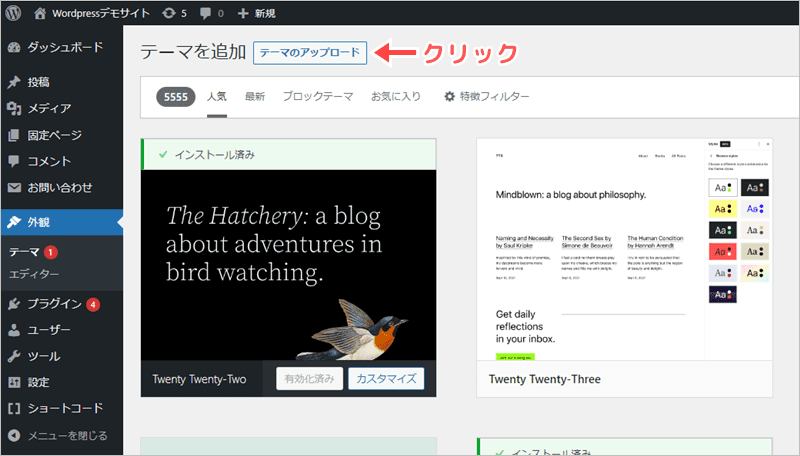
Task: Click the home icon beside Wordpressデモサイト
Action: 40,14
